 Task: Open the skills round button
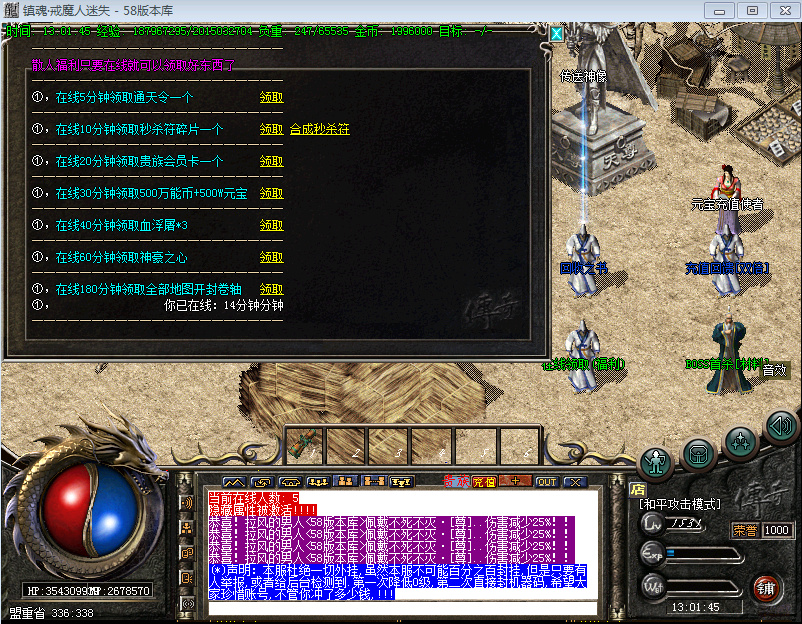pyautogui.click(x=741, y=441)
